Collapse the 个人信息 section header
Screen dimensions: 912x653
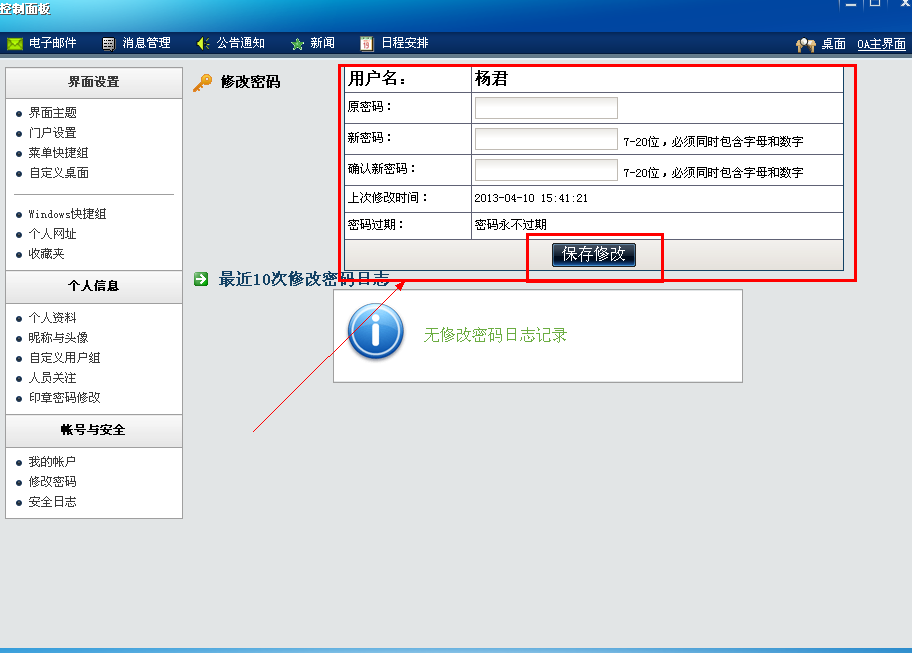(94, 286)
